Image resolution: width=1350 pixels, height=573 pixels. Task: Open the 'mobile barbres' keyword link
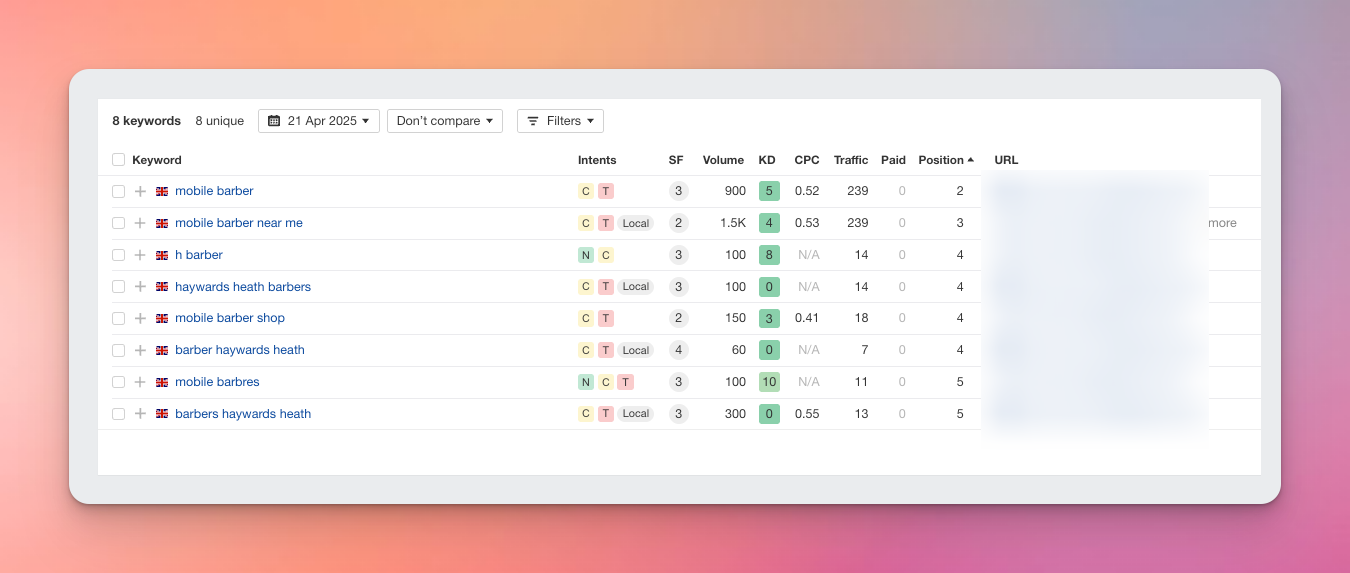[217, 382]
